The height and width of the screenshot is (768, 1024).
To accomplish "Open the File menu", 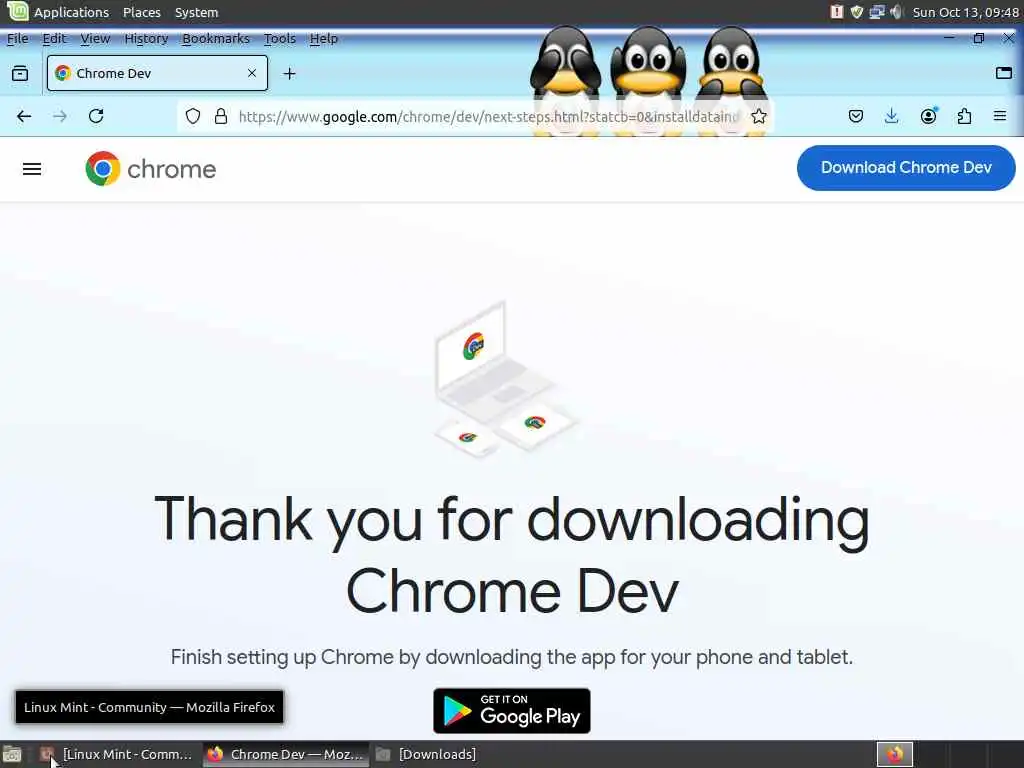I will (x=18, y=39).
